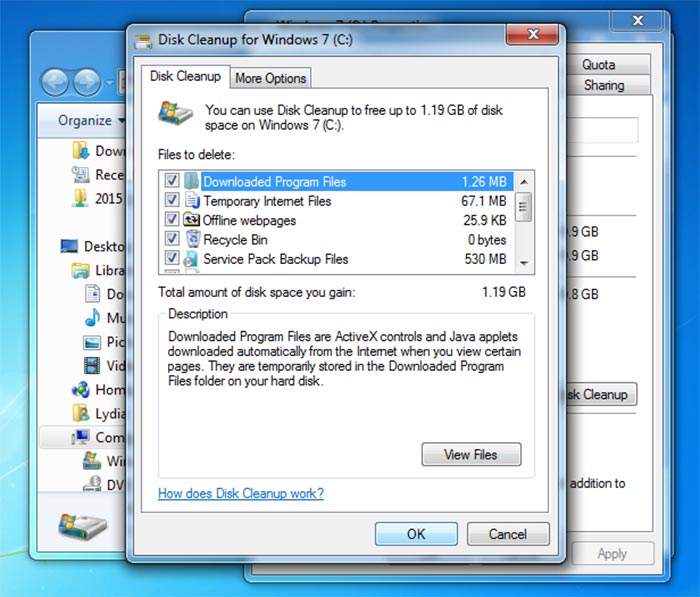Click the file list scroll up arrow
Viewport: 700px width, 597px height.
[524, 181]
